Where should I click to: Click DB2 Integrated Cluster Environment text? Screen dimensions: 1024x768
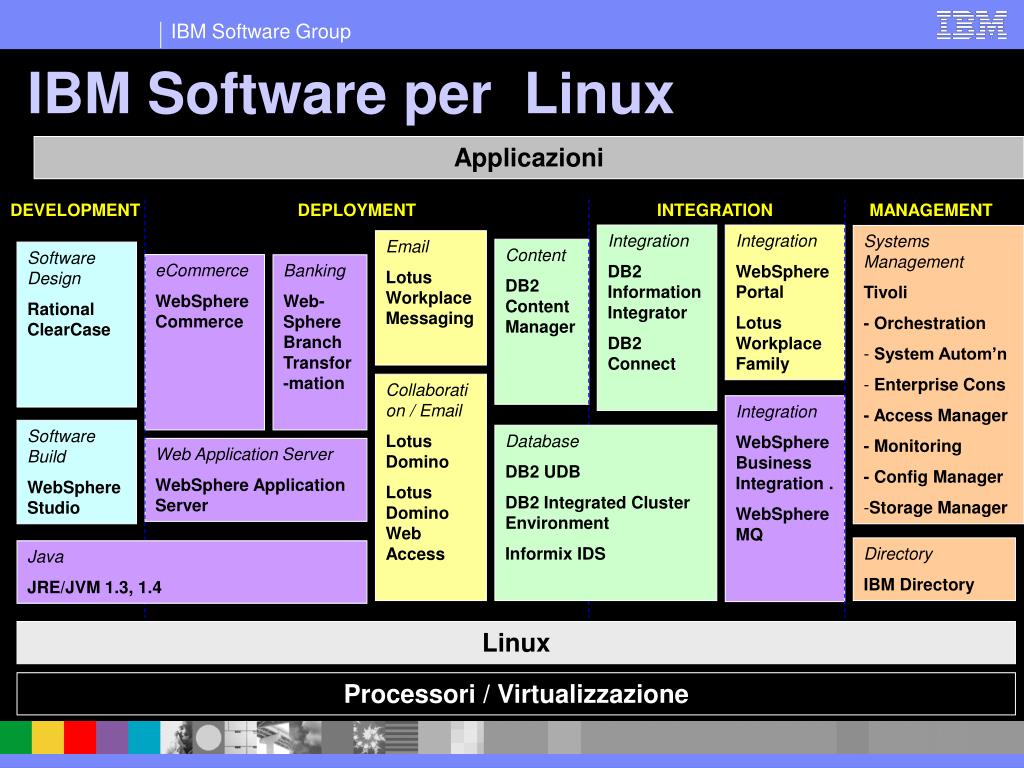598,513
